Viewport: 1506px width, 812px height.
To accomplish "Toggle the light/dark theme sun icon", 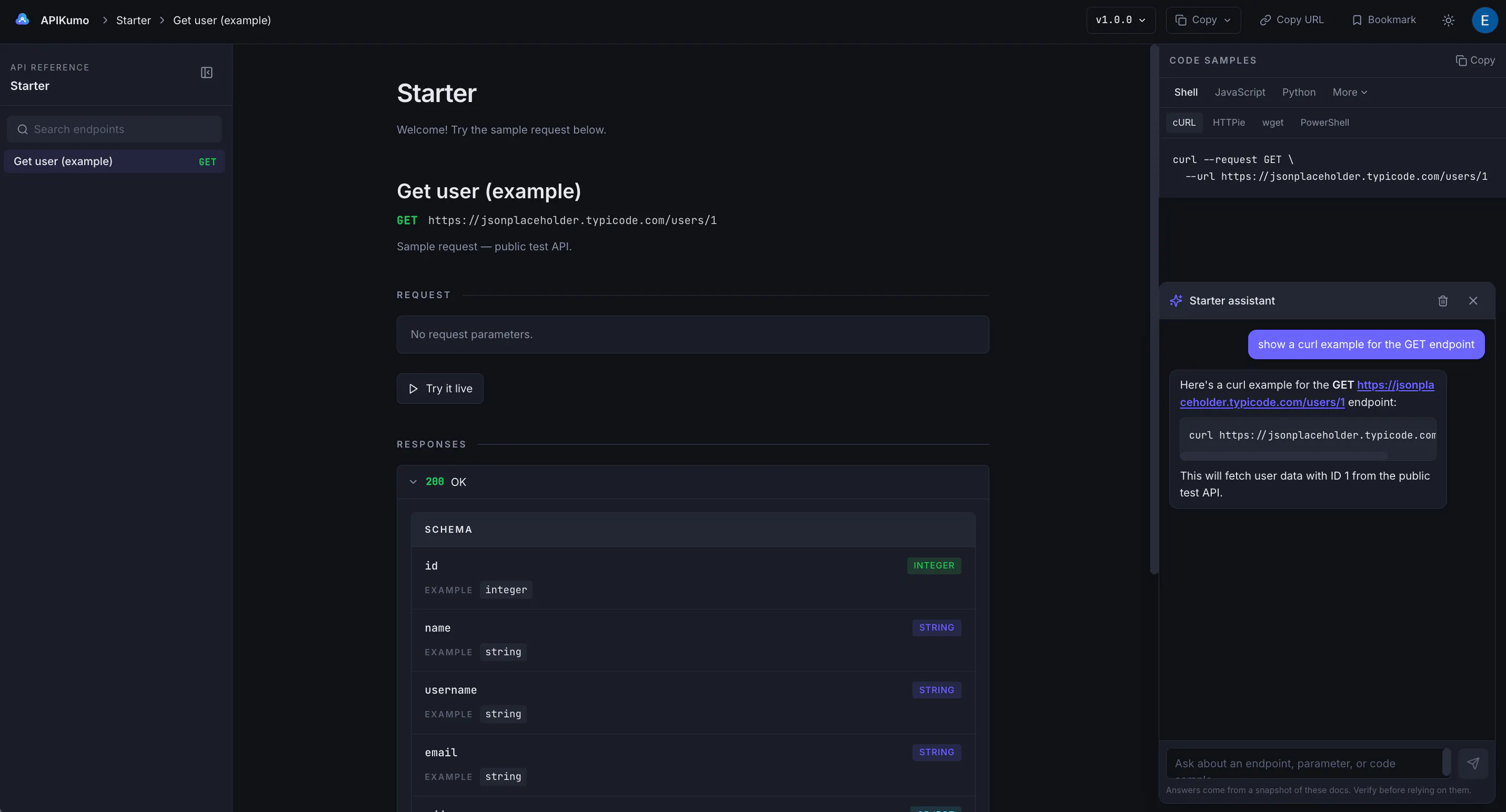I will pyautogui.click(x=1448, y=20).
